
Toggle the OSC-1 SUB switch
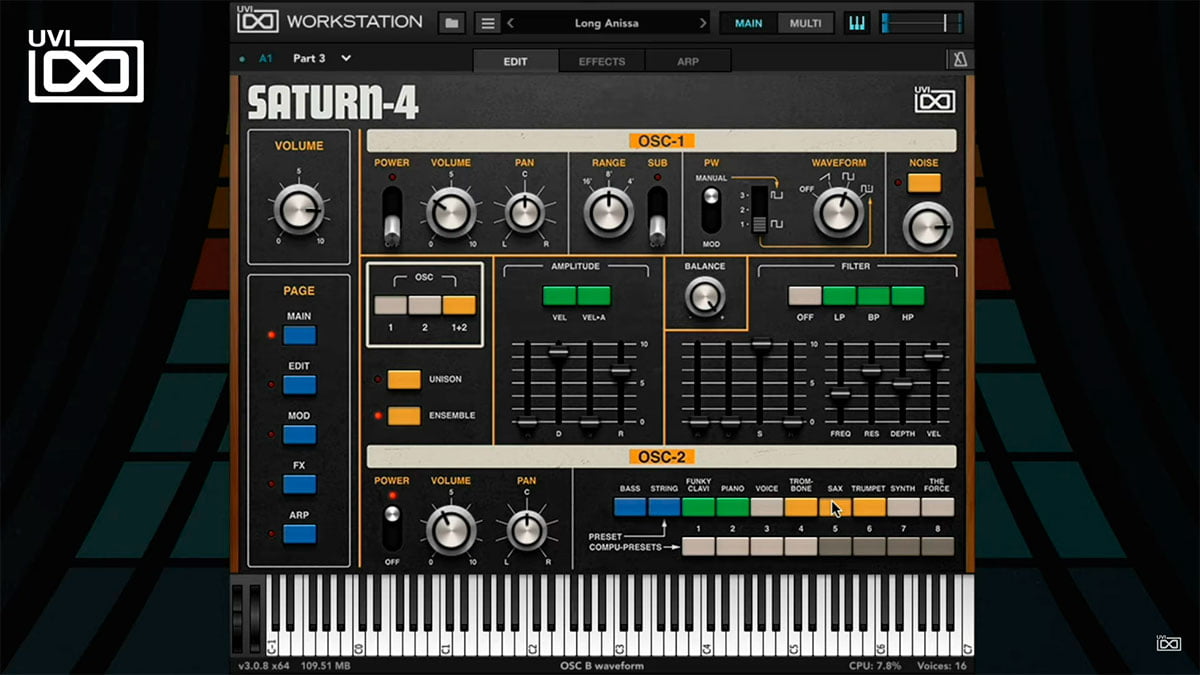657,214
